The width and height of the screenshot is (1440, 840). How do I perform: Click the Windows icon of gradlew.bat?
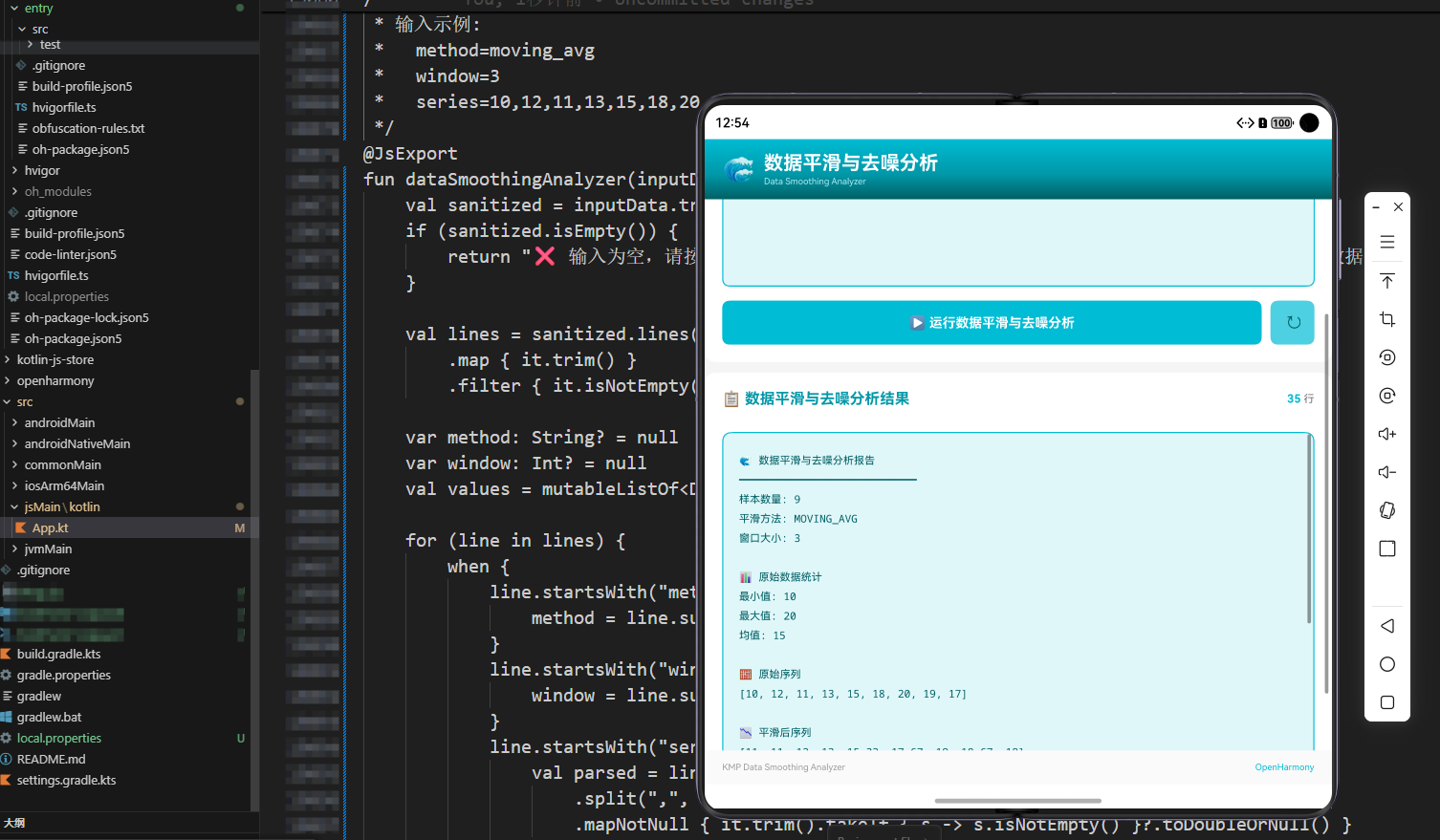point(6,717)
